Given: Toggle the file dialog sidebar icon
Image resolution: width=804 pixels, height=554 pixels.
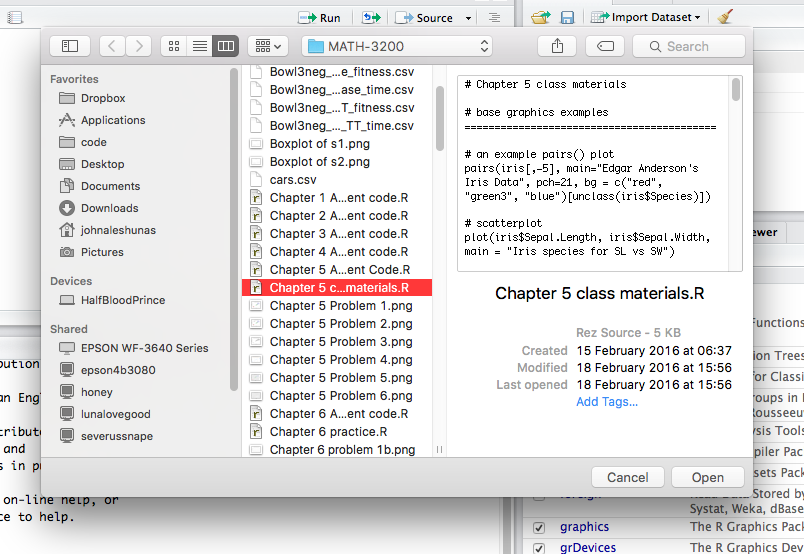Looking at the screenshot, I should click(x=70, y=46).
